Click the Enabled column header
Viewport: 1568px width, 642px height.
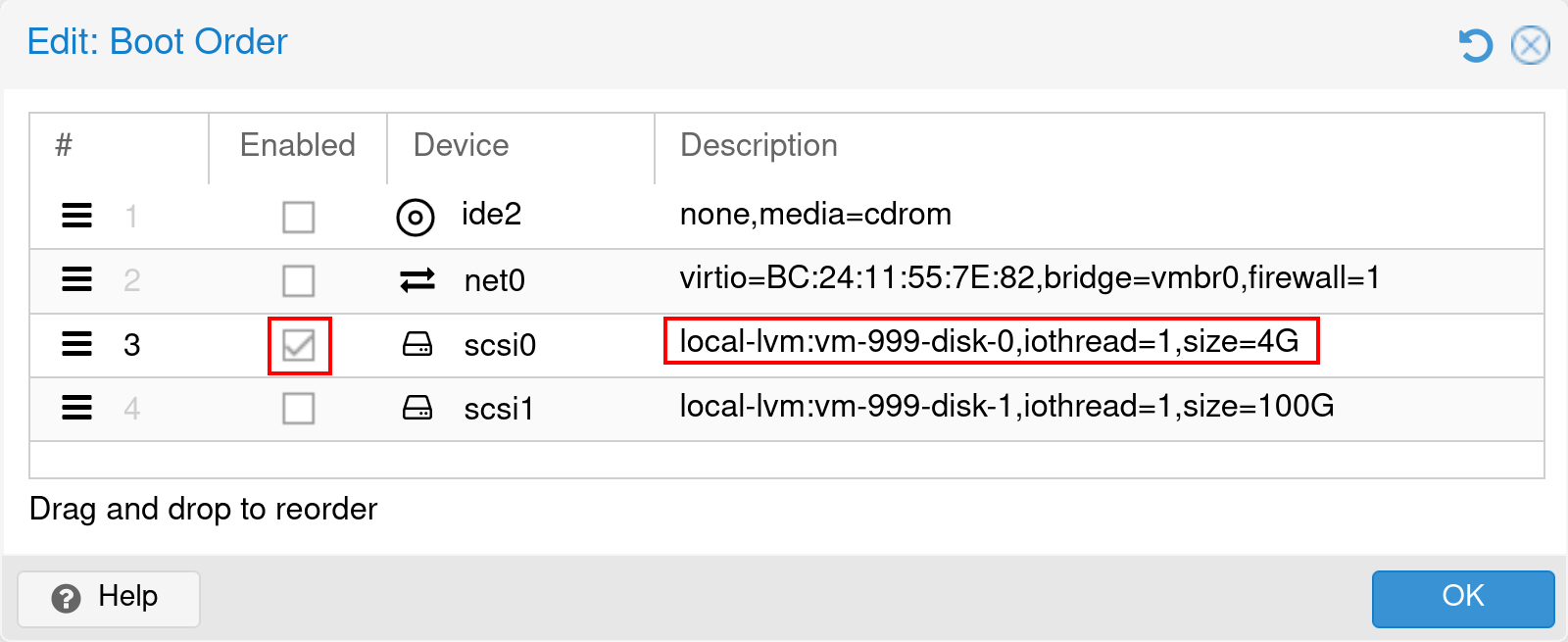(297, 145)
